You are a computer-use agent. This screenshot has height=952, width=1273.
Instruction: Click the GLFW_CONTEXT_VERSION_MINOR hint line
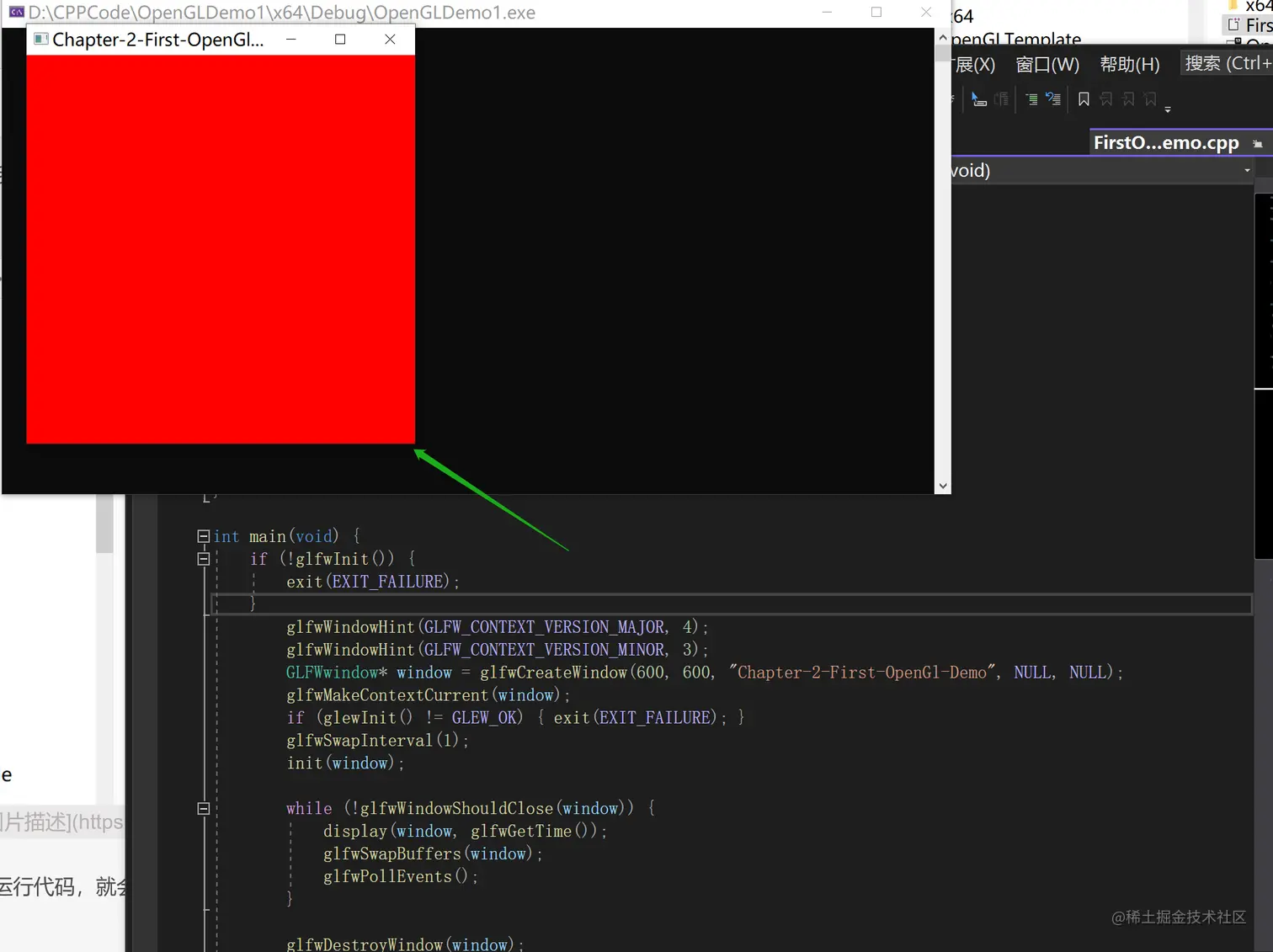coord(498,650)
